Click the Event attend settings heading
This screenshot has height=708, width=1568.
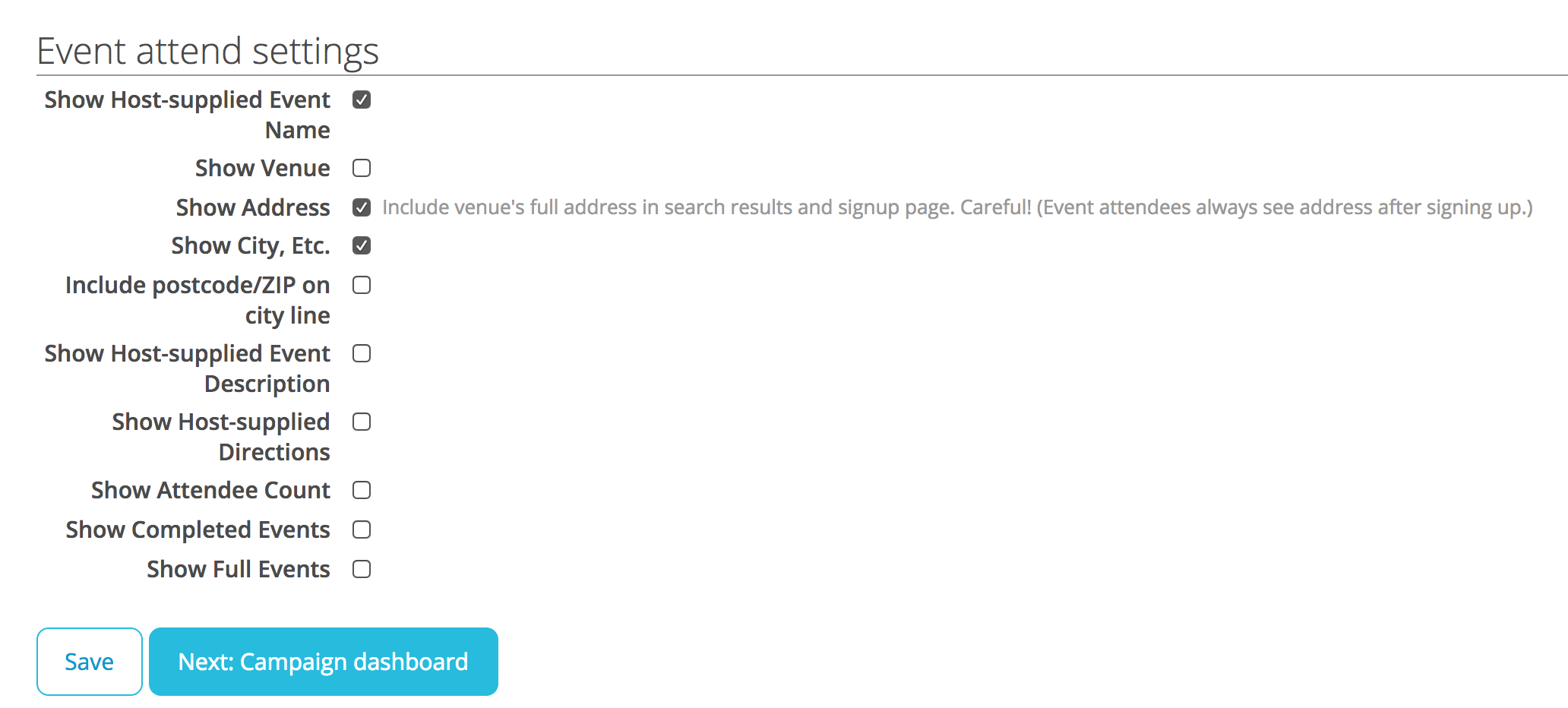point(208,51)
